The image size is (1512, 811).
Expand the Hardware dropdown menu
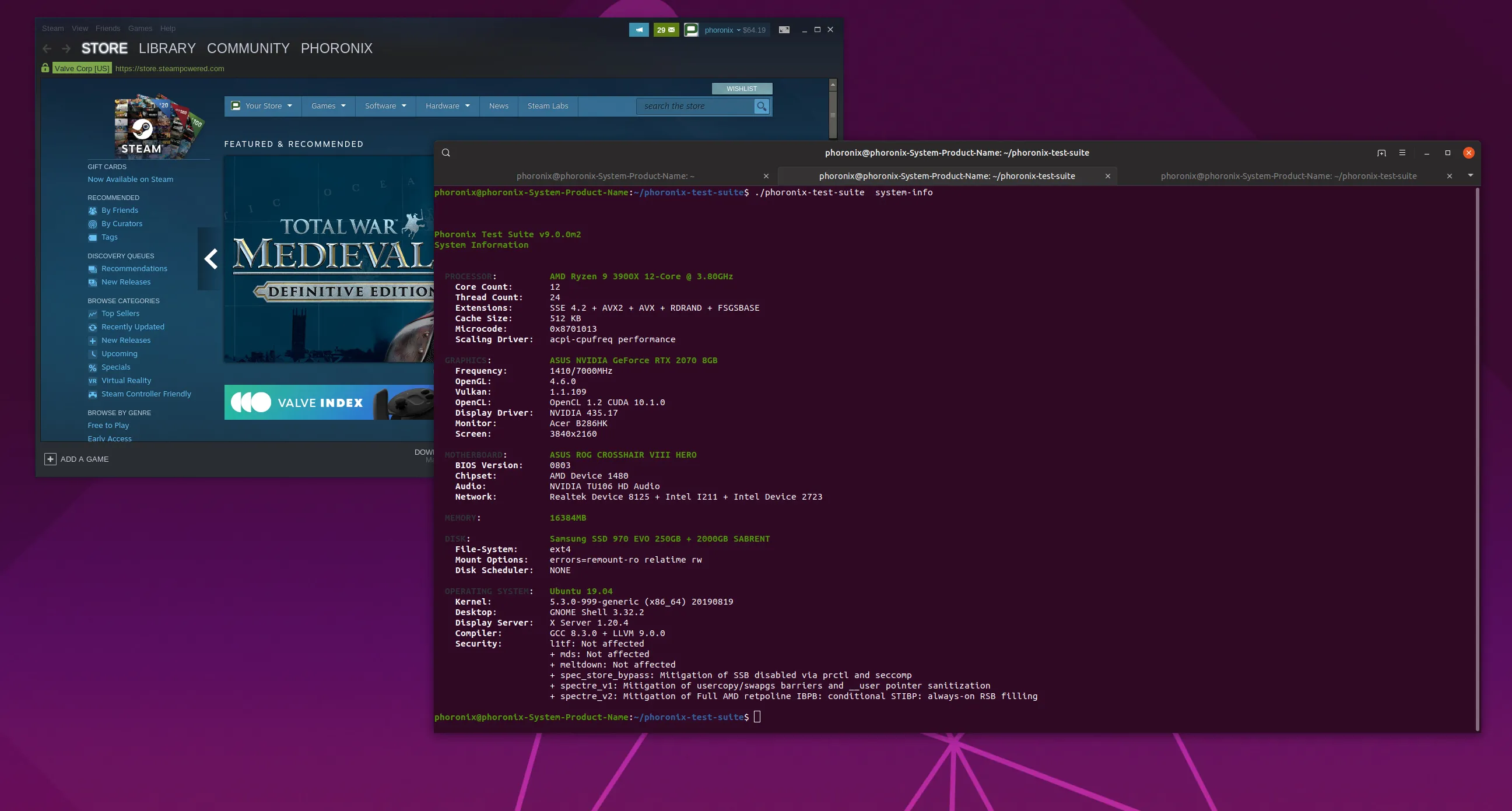tap(447, 106)
